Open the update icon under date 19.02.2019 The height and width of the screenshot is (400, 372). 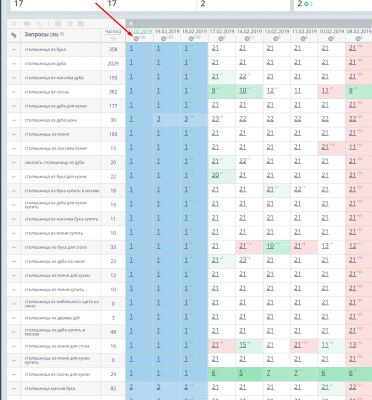coord(163,39)
